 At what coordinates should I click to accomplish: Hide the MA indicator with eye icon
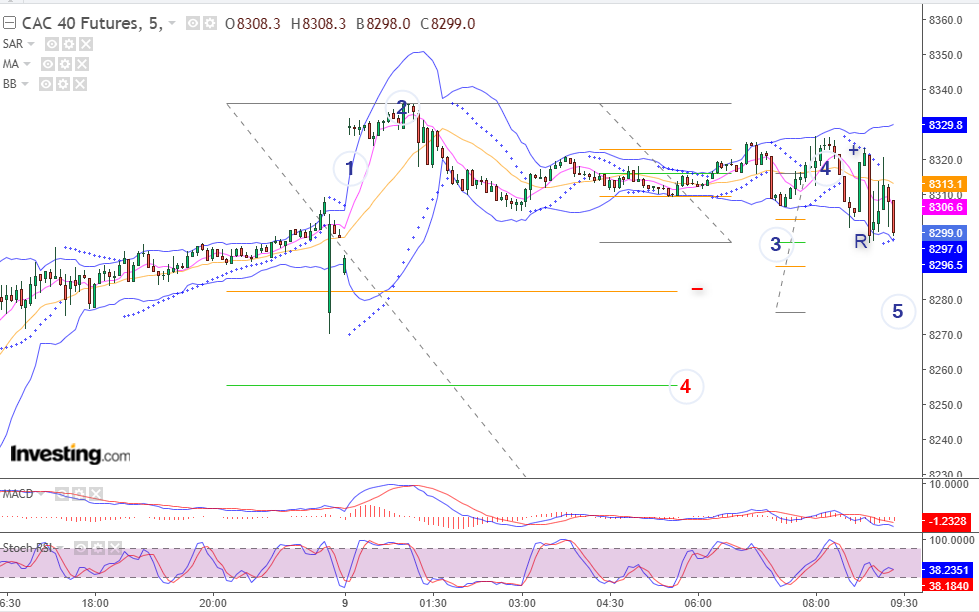coord(48,64)
